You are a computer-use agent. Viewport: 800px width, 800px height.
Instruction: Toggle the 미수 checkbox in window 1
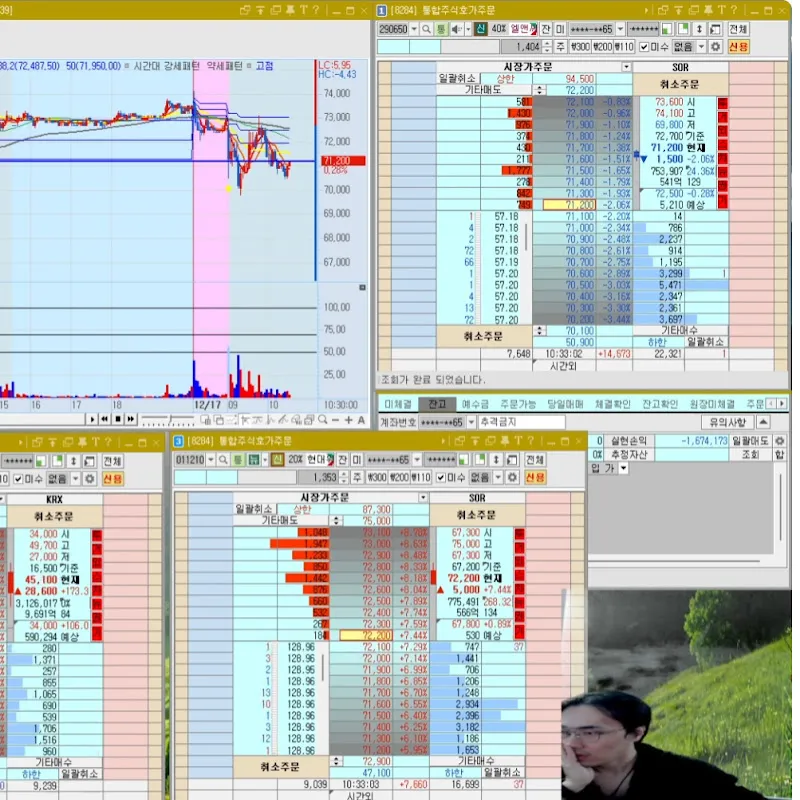pyautogui.click(x=644, y=47)
